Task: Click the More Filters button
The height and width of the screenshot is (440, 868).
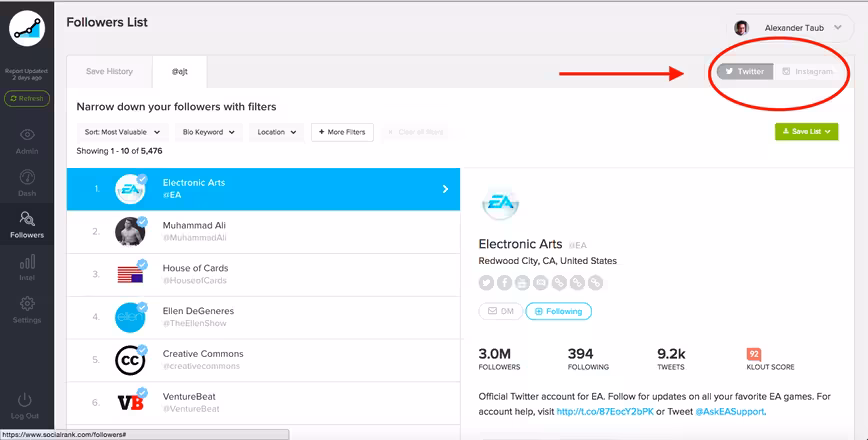Action: 342,132
